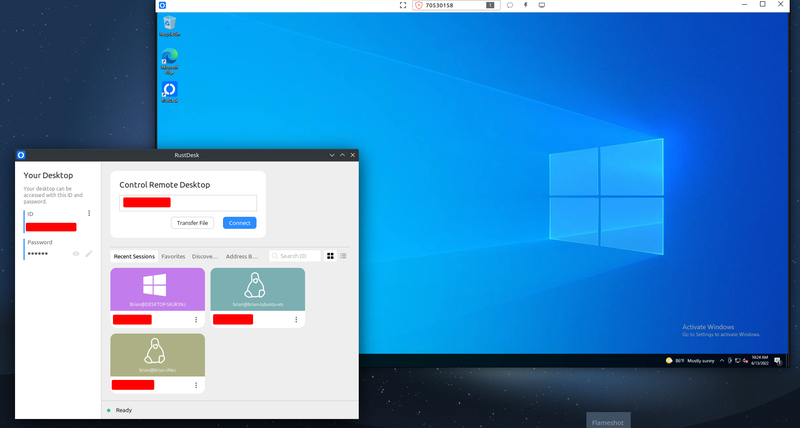Click the fullscreen icon in remote session toolbar
Screen dimensions: 800x428
pyautogui.click(x=403, y=5)
